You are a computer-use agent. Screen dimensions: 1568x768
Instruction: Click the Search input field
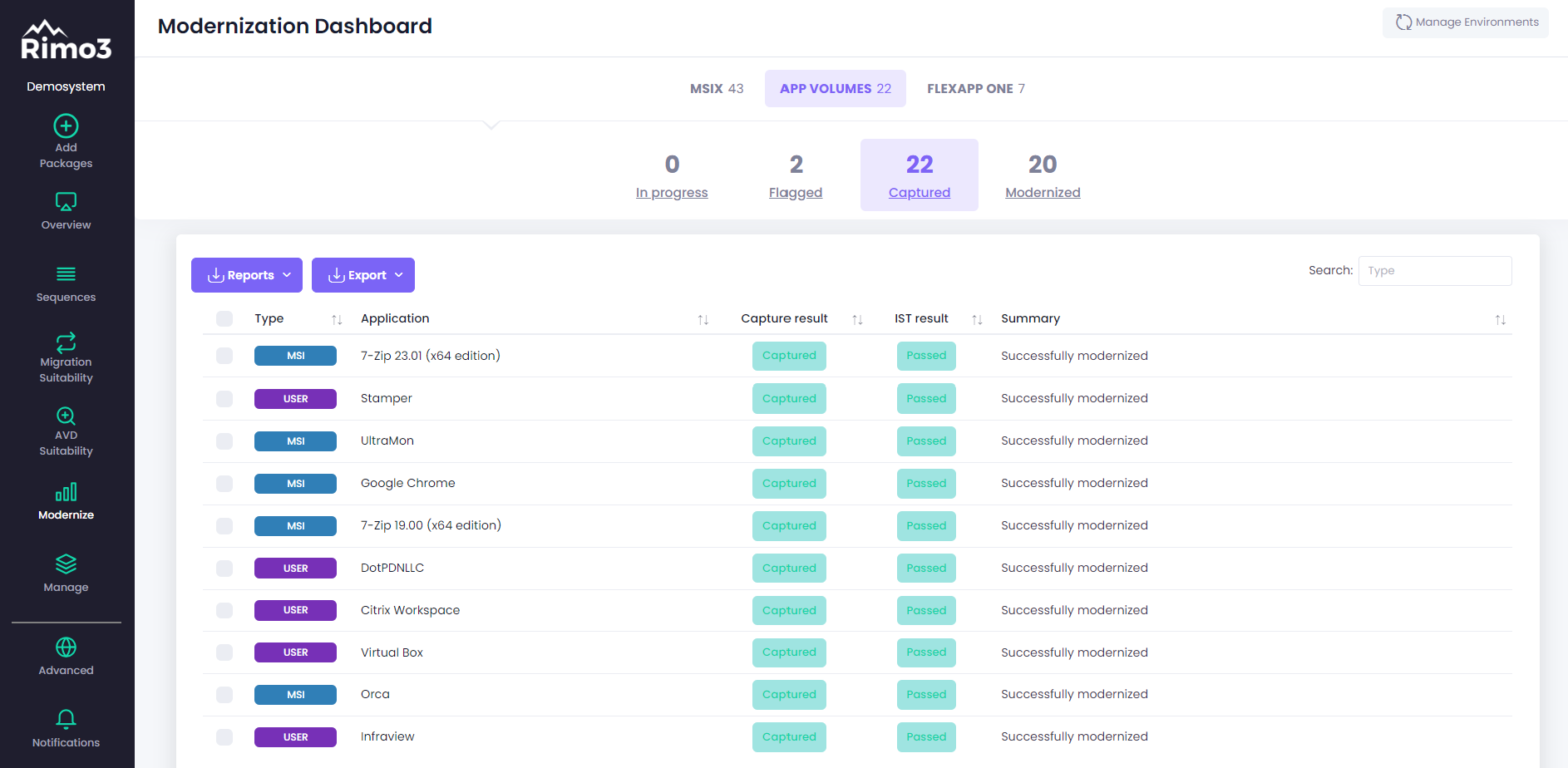[x=1435, y=271]
